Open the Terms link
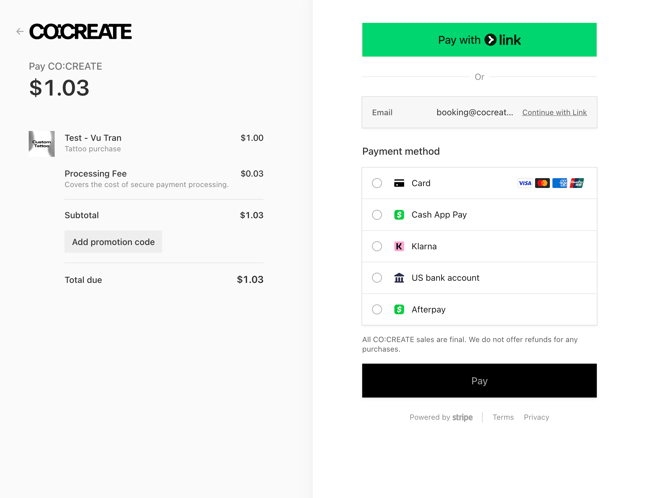The width and height of the screenshot is (670, 498). pos(503,417)
